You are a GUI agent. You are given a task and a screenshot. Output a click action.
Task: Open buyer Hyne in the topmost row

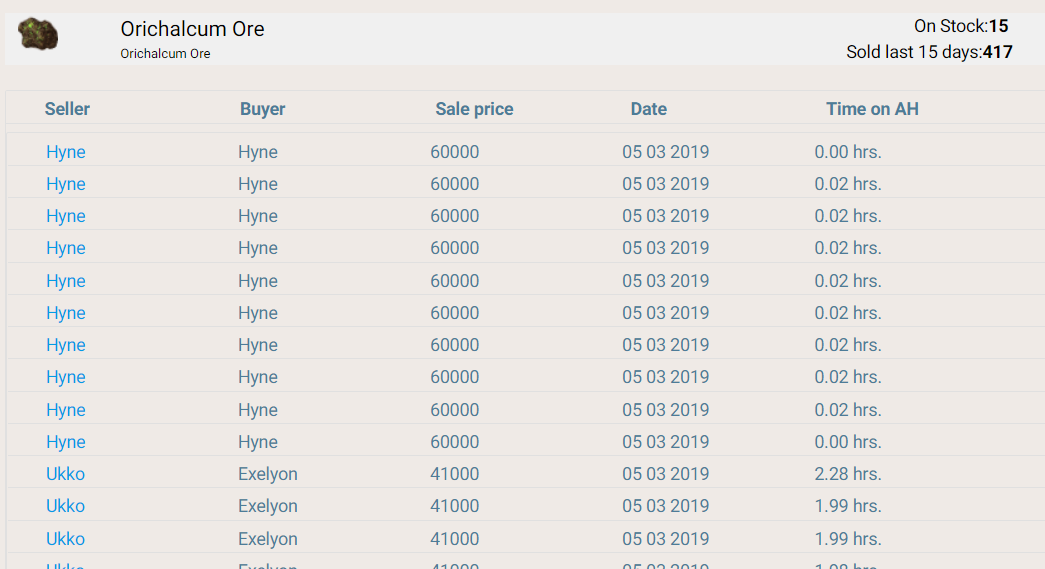pyautogui.click(x=258, y=152)
